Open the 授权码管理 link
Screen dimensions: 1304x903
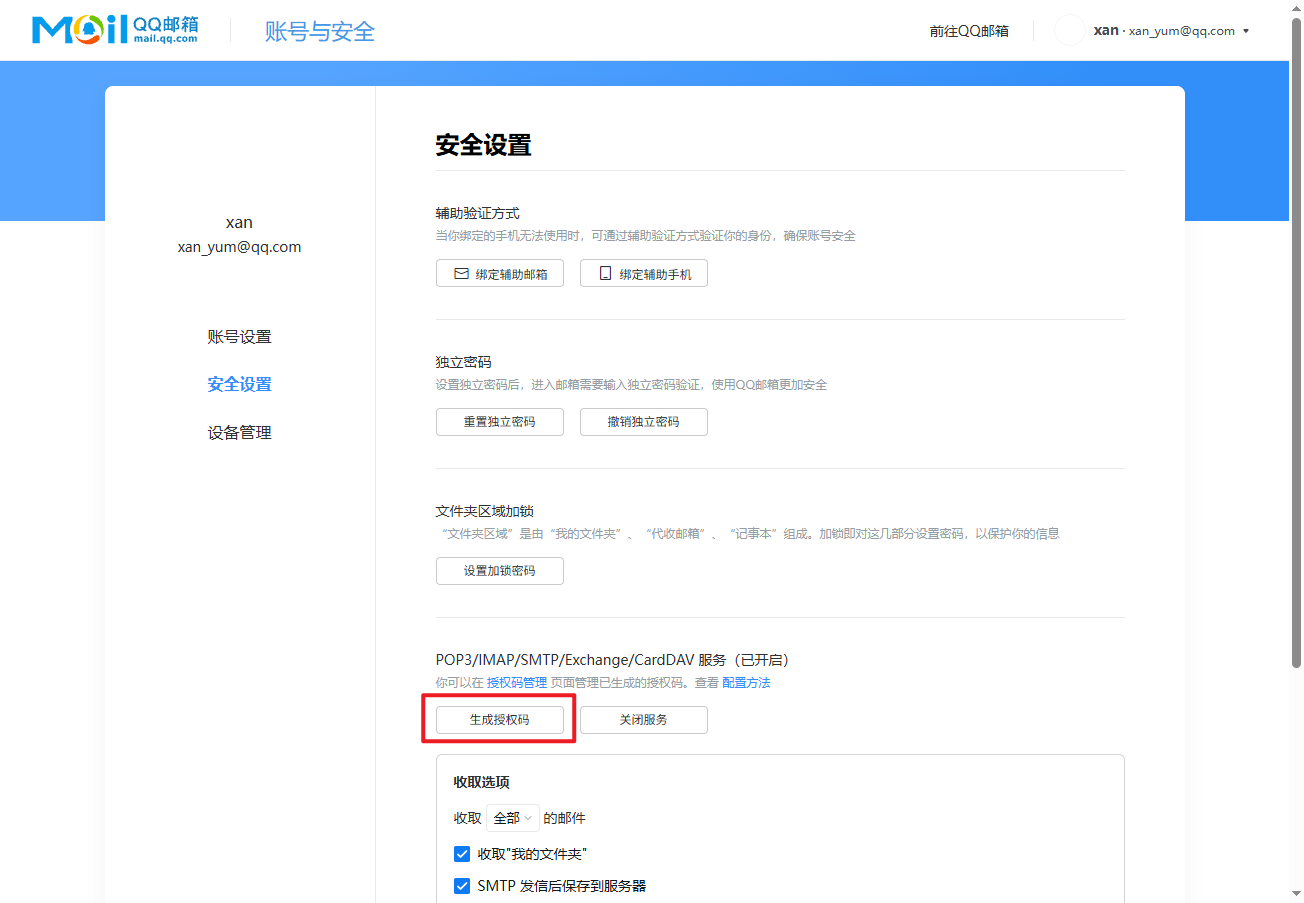[517, 683]
